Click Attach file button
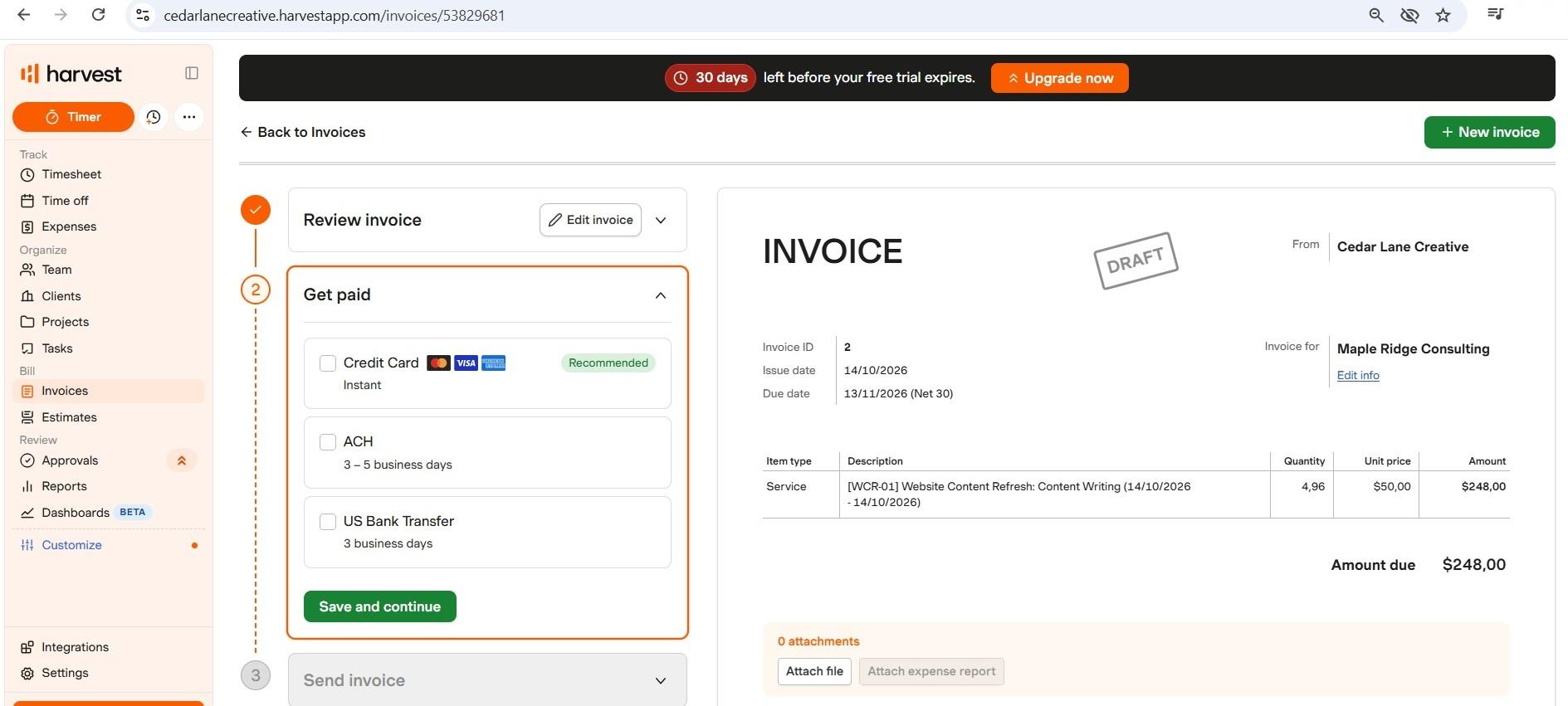The image size is (1568, 706). (814, 671)
